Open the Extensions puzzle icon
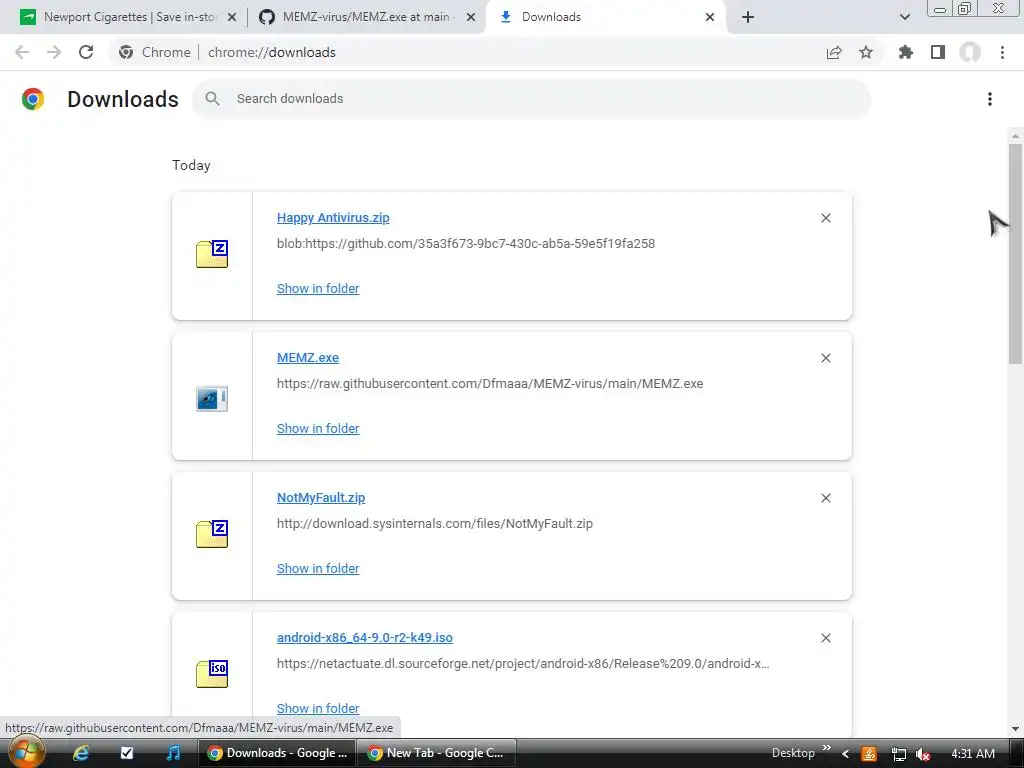This screenshot has height=768, width=1024. pos(906,52)
